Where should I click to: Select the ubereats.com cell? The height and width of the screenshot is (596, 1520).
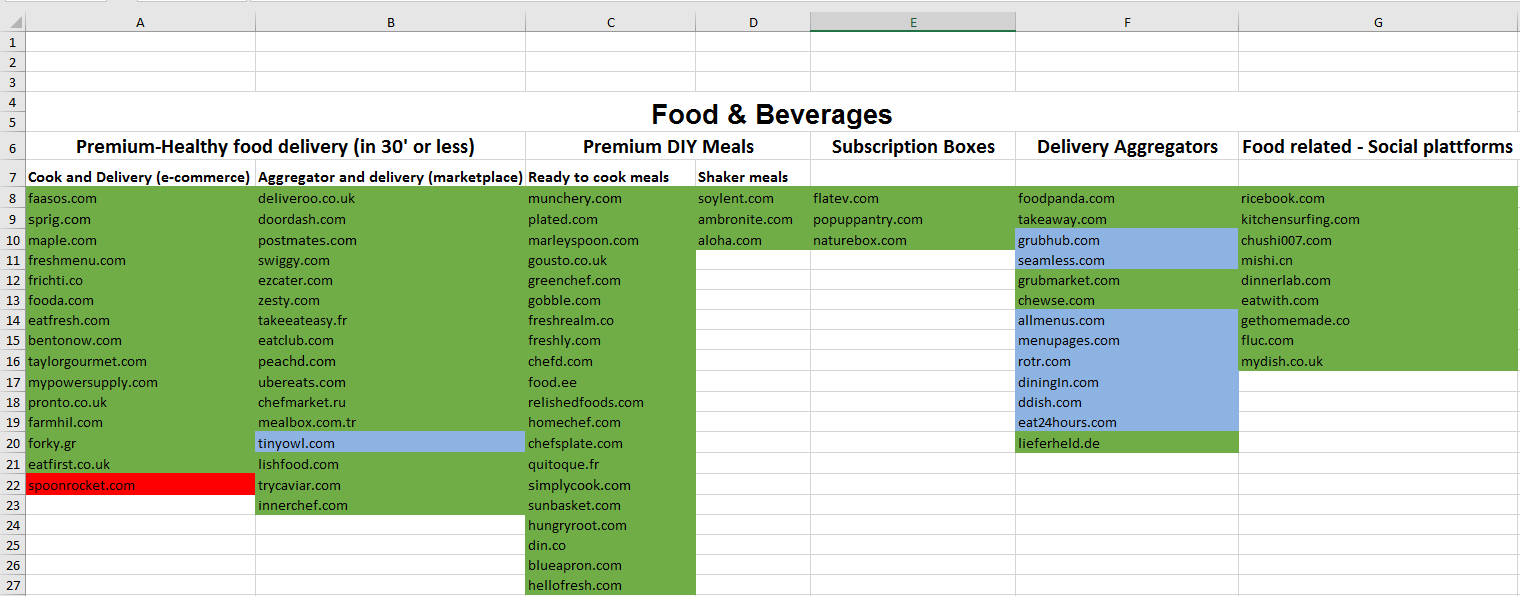click(390, 382)
